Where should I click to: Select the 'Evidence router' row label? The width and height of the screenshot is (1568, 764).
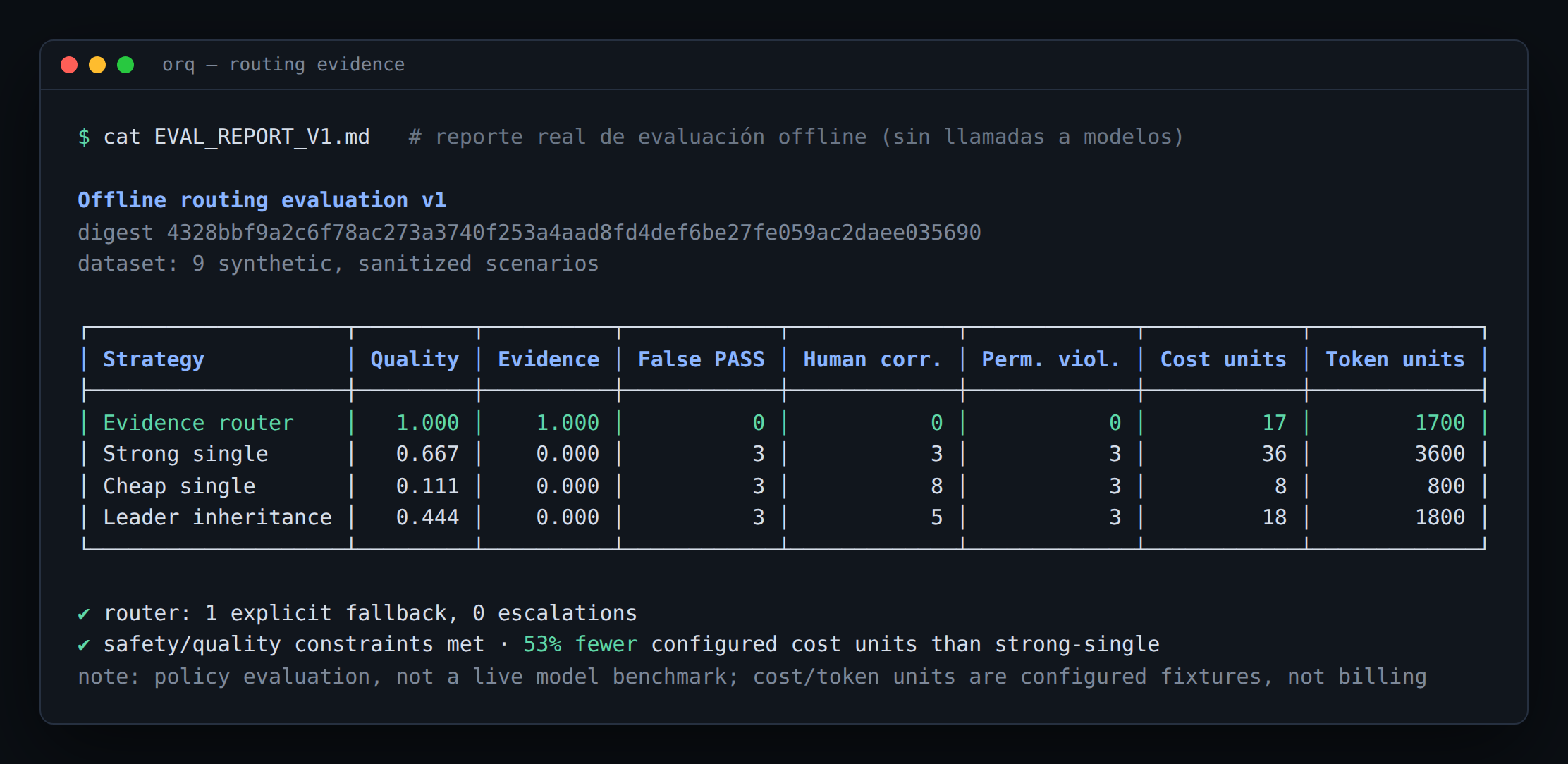(x=198, y=423)
